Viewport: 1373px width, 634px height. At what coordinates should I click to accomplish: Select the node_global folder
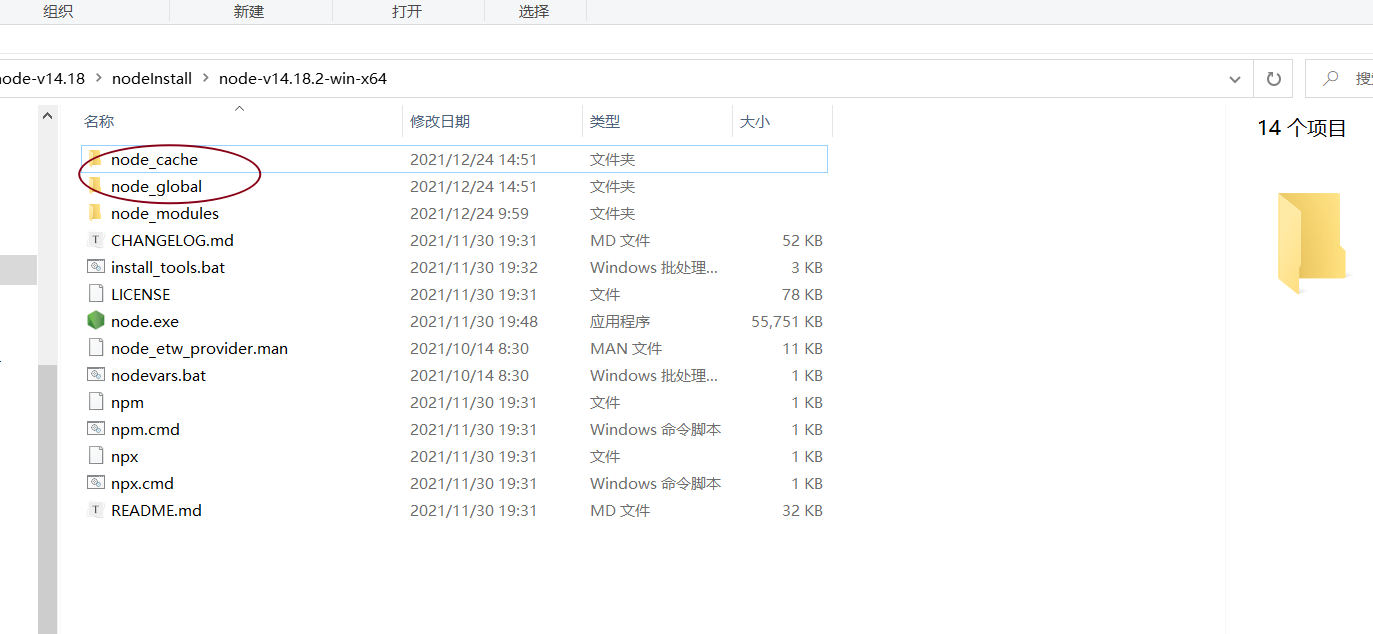tap(156, 186)
